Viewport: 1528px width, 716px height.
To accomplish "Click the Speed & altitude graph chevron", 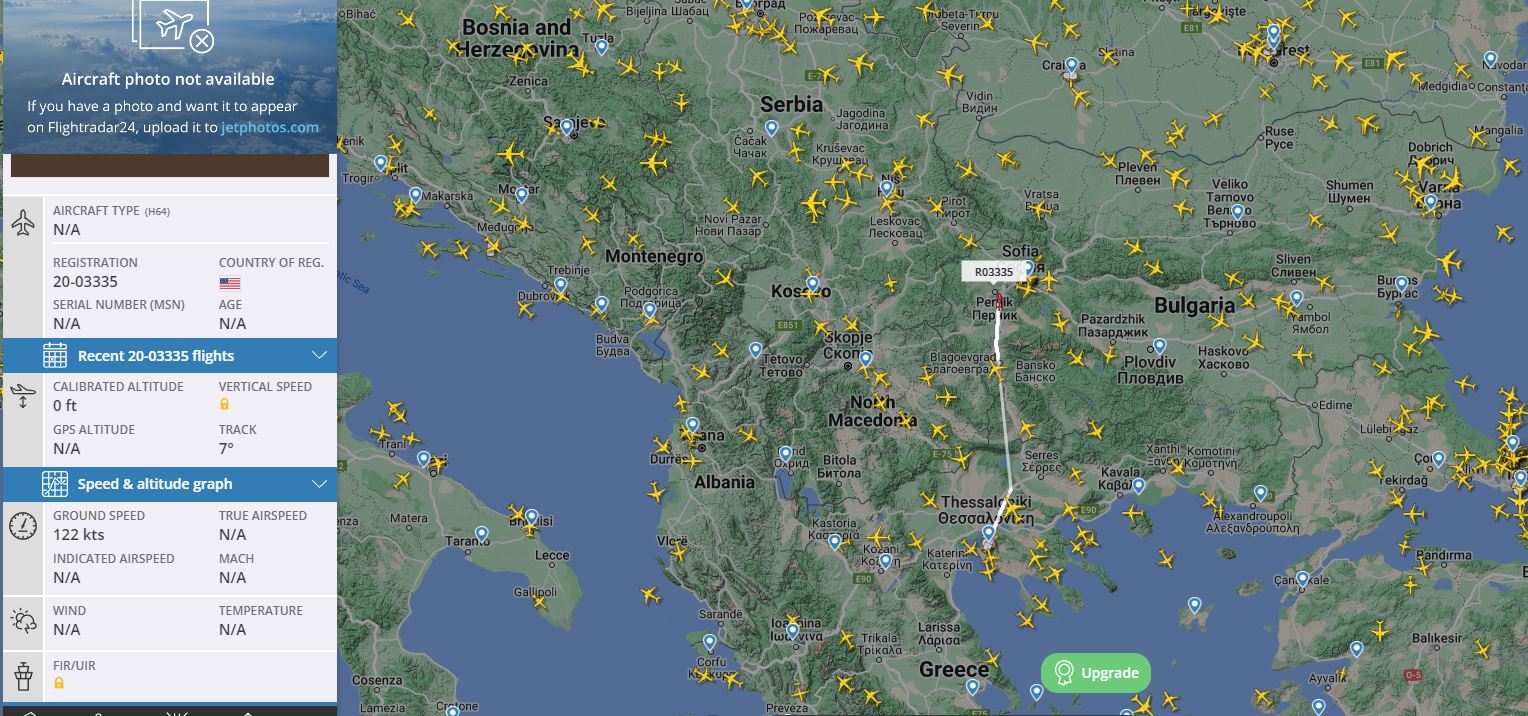I will point(319,484).
